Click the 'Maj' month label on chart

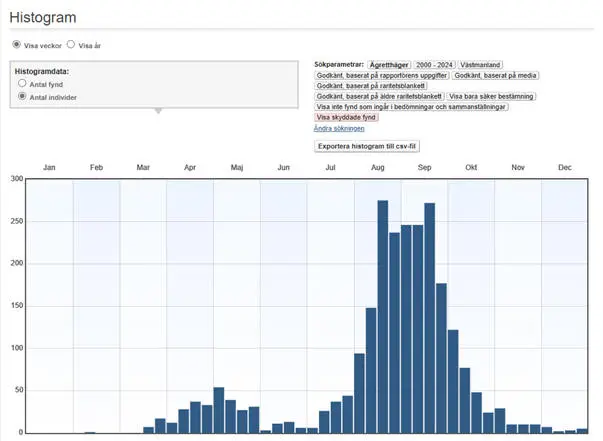point(237,167)
